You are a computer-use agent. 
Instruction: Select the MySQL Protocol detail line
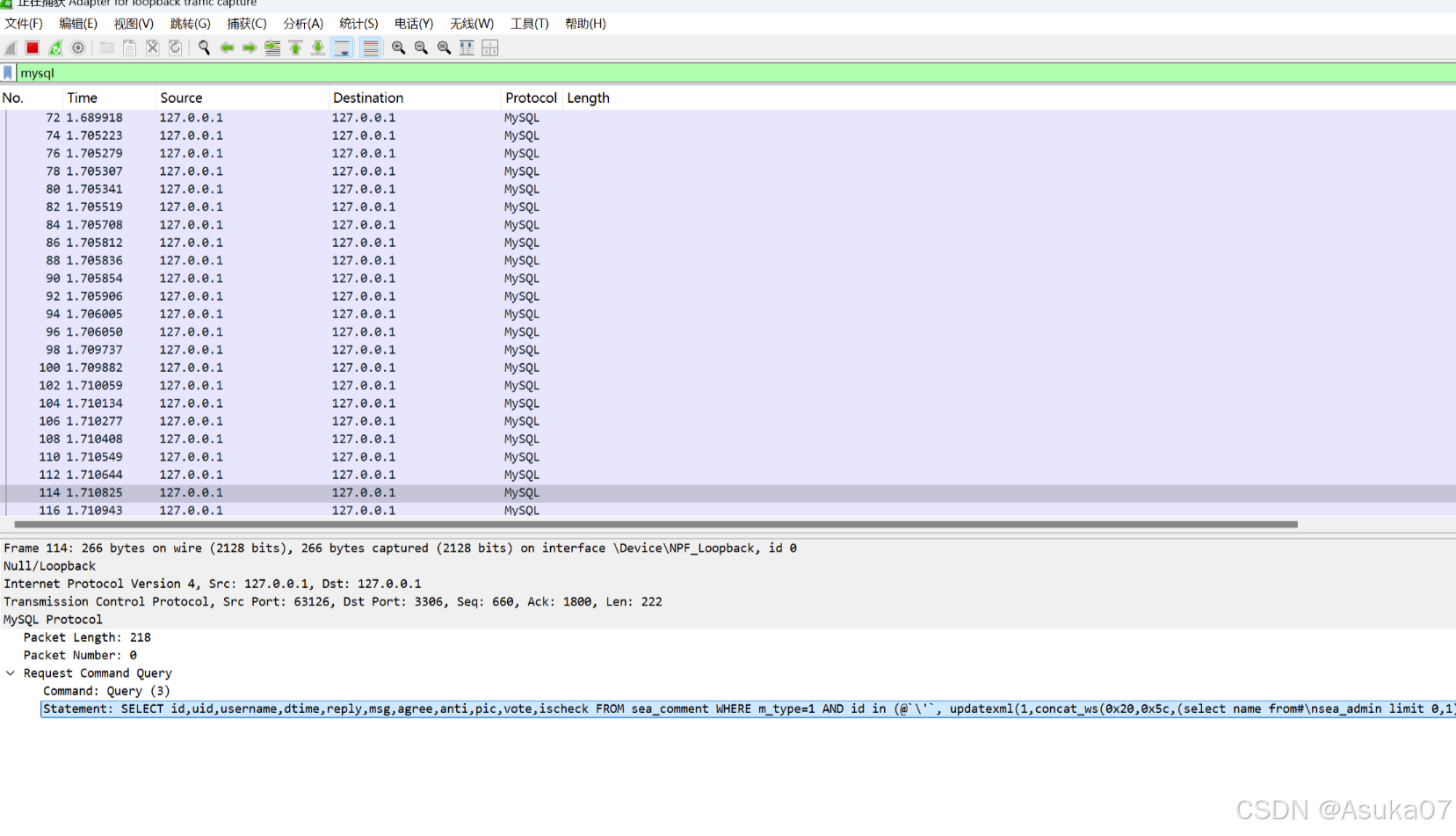tap(728, 620)
